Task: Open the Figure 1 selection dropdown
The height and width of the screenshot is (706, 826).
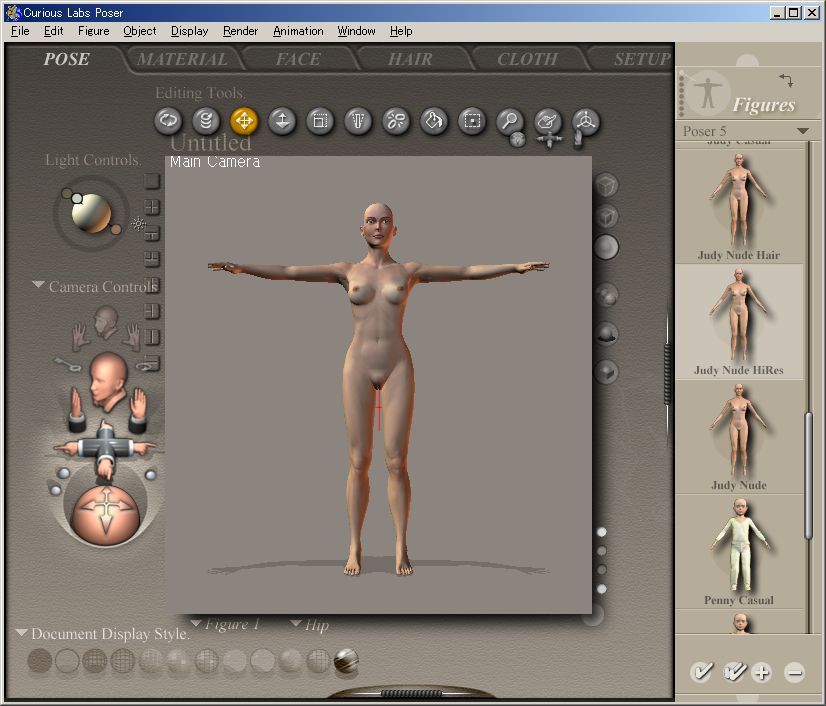Action: pos(225,624)
